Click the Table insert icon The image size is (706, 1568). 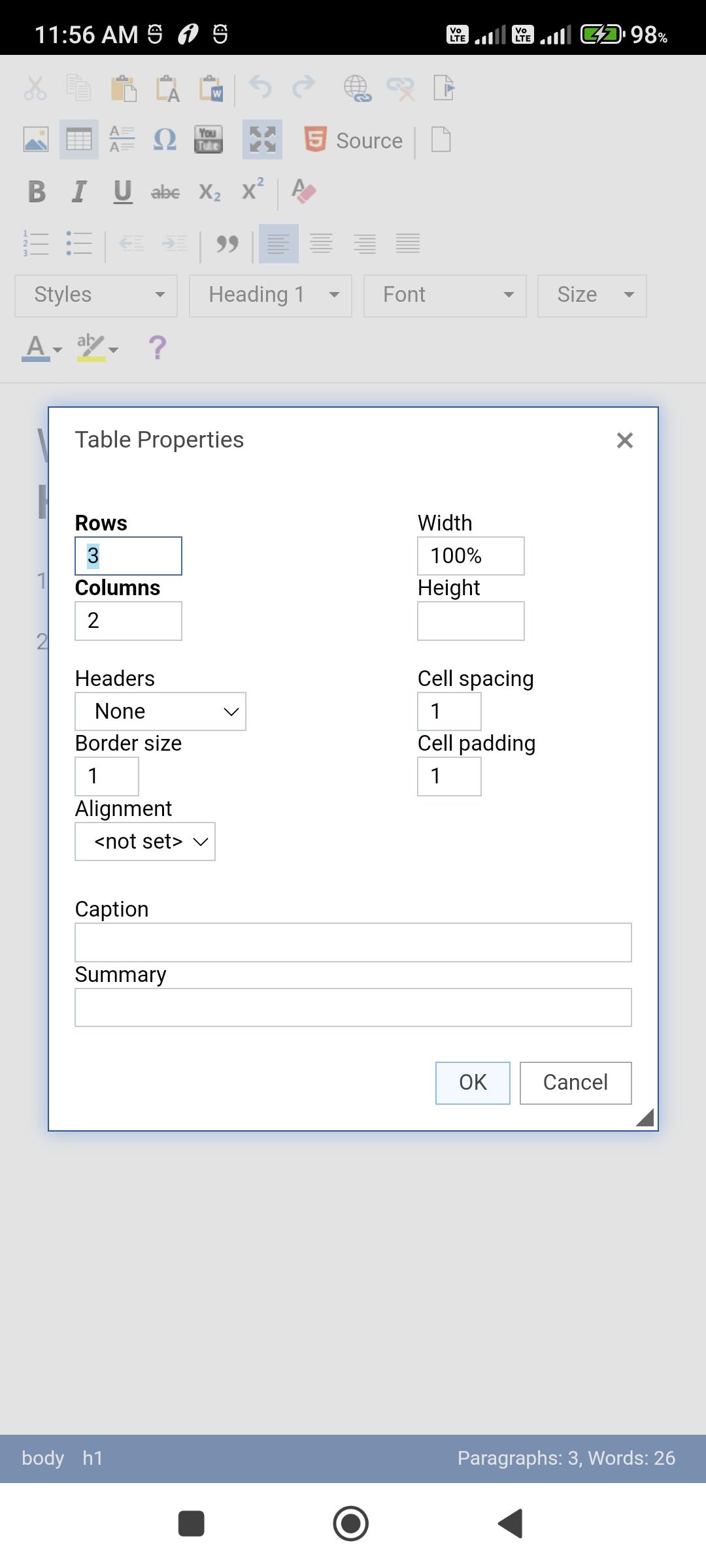pos(79,139)
